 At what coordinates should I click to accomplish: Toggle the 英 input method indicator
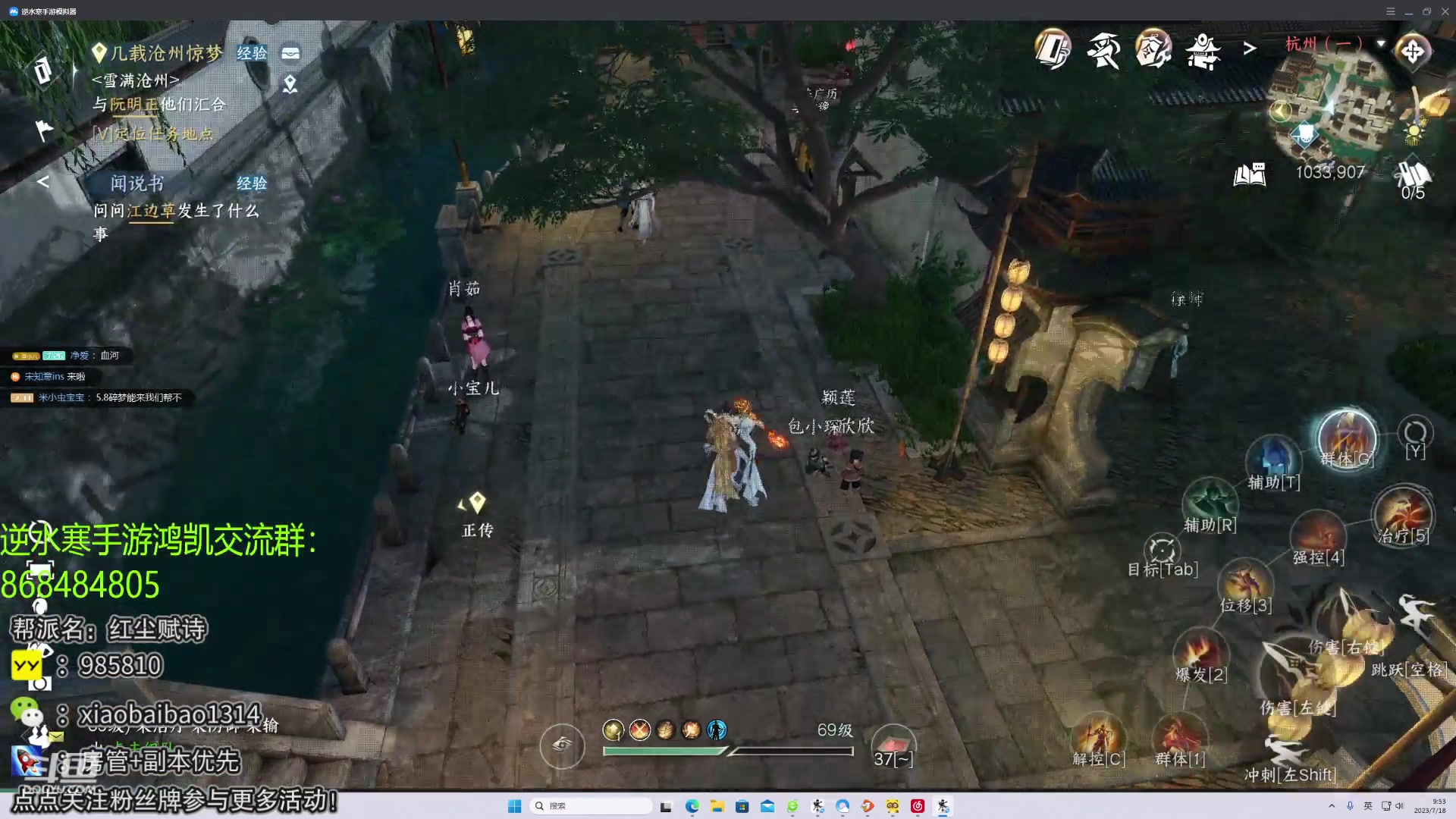point(1368,806)
